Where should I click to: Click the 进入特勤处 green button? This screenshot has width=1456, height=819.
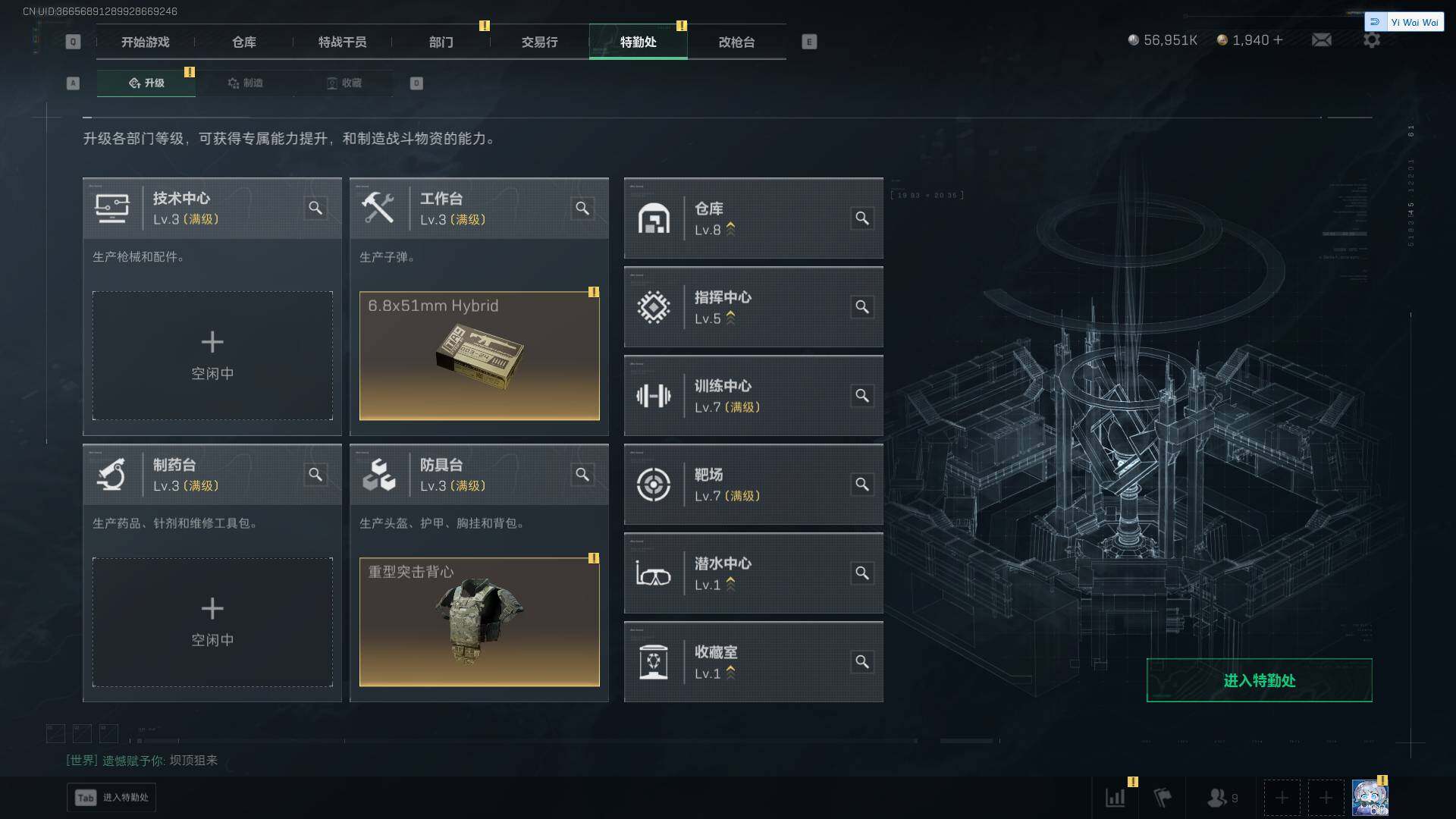1259,680
